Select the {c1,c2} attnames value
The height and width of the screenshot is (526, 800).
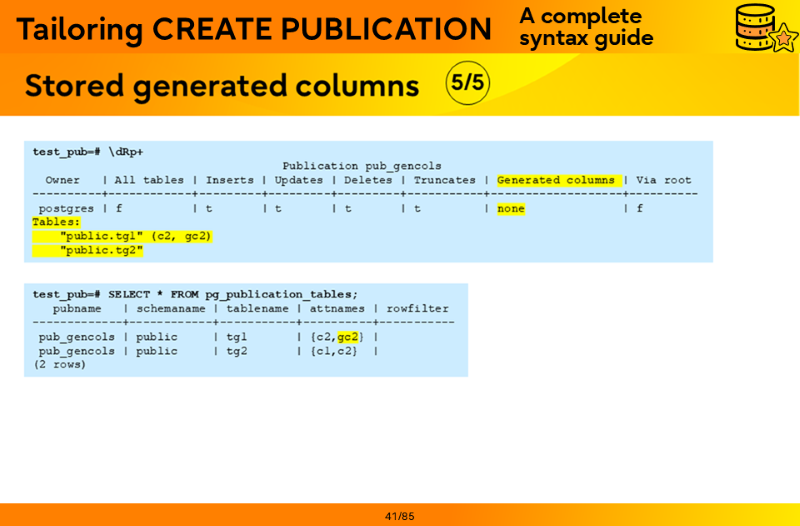click(333, 351)
